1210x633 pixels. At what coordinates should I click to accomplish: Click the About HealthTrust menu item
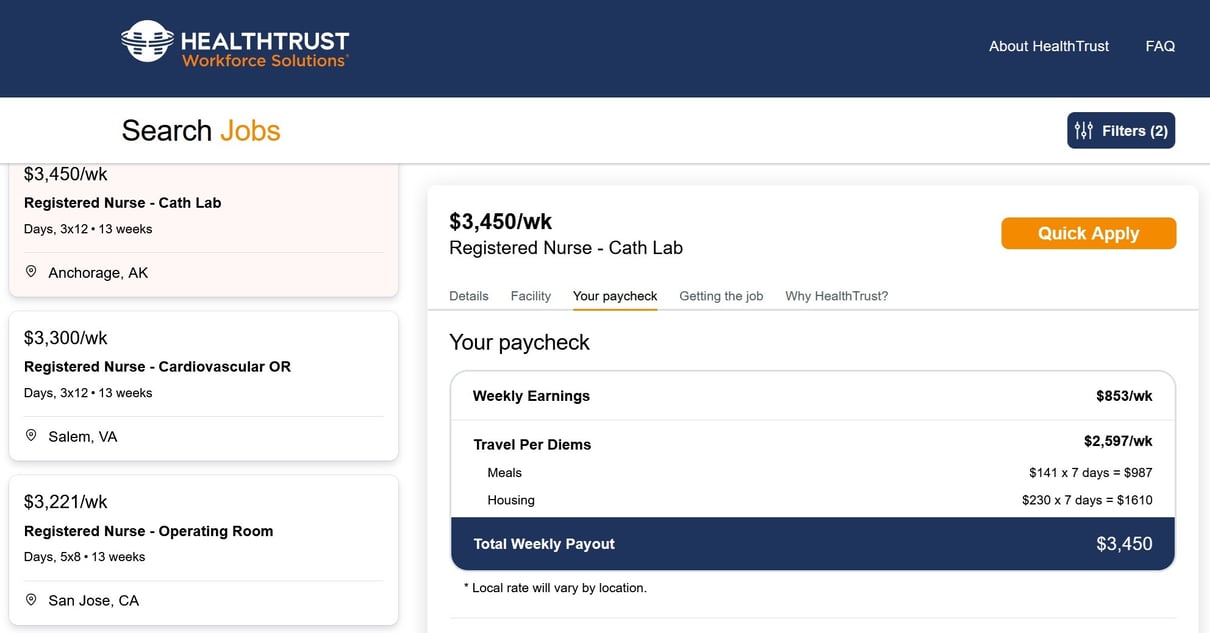[x=1048, y=45]
